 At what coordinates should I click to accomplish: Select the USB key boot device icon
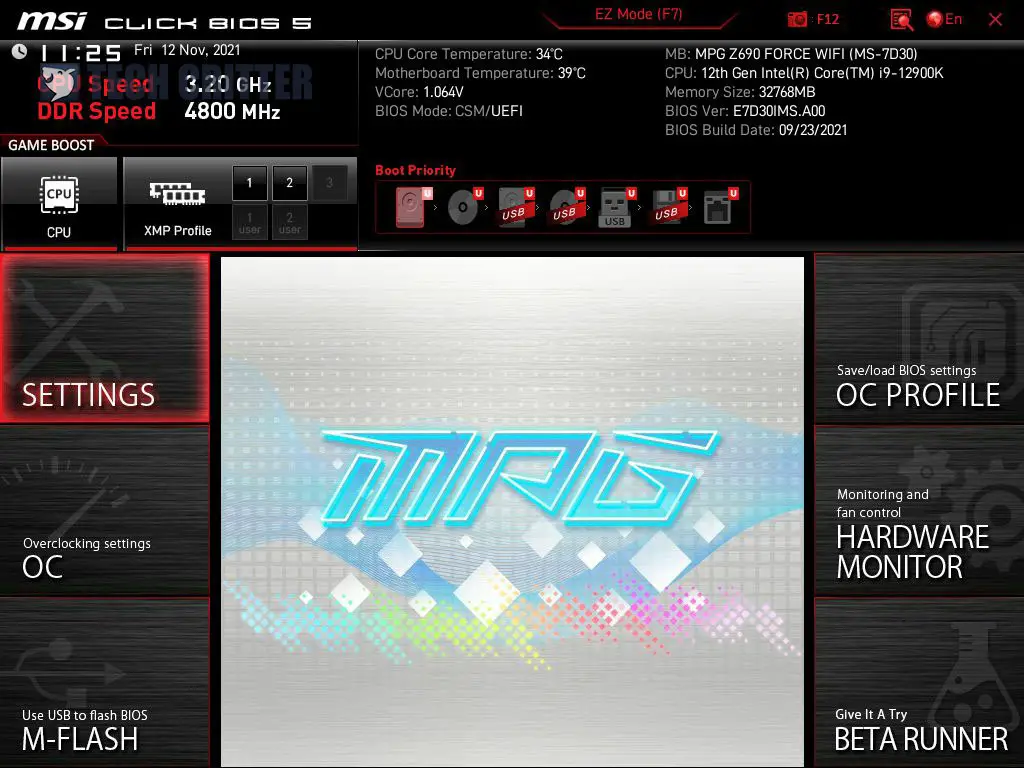tap(617, 208)
